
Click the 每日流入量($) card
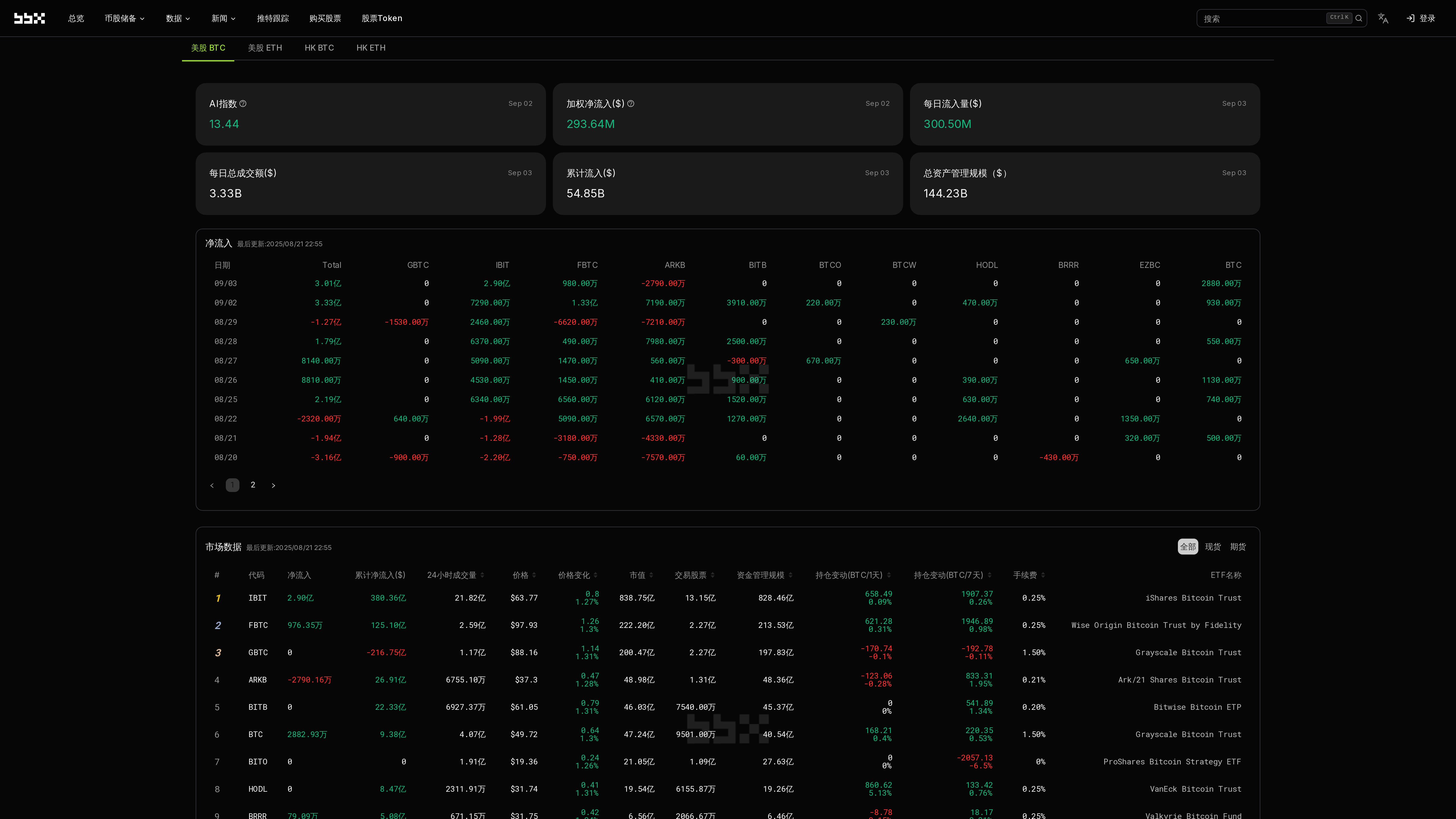click(1085, 114)
